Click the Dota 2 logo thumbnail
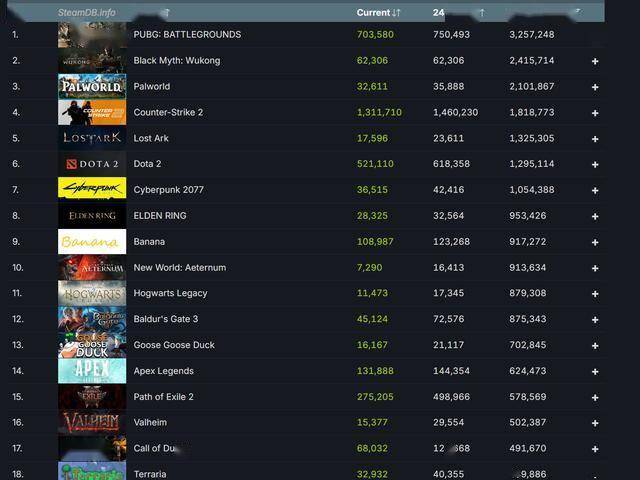This screenshot has width=640, height=480. click(x=92, y=164)
